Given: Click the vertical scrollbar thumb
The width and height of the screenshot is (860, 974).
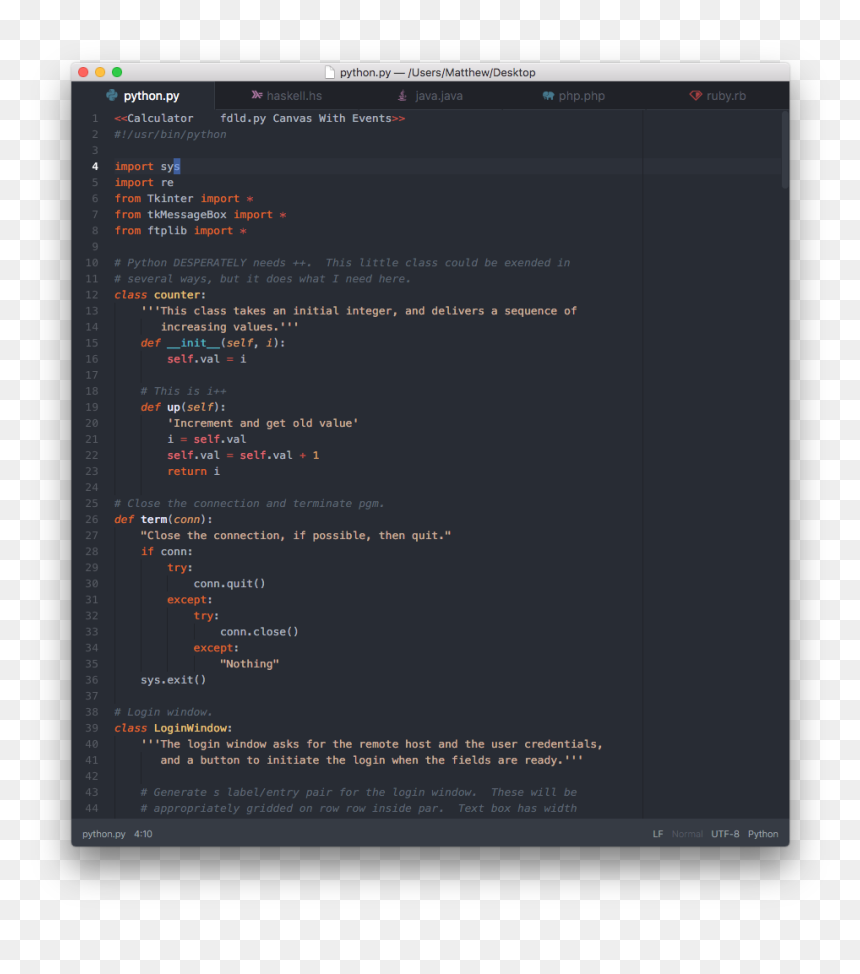Looking at the screenshot, I should tap(785, 150).
